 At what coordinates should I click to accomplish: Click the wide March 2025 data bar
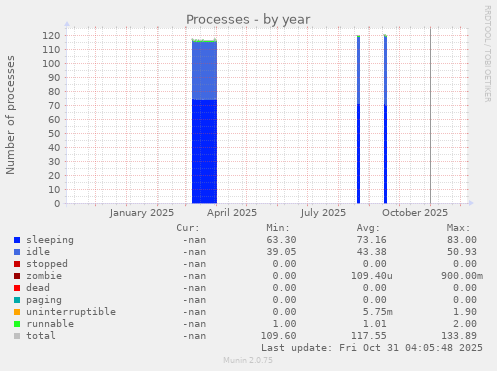tap(204, 122)
